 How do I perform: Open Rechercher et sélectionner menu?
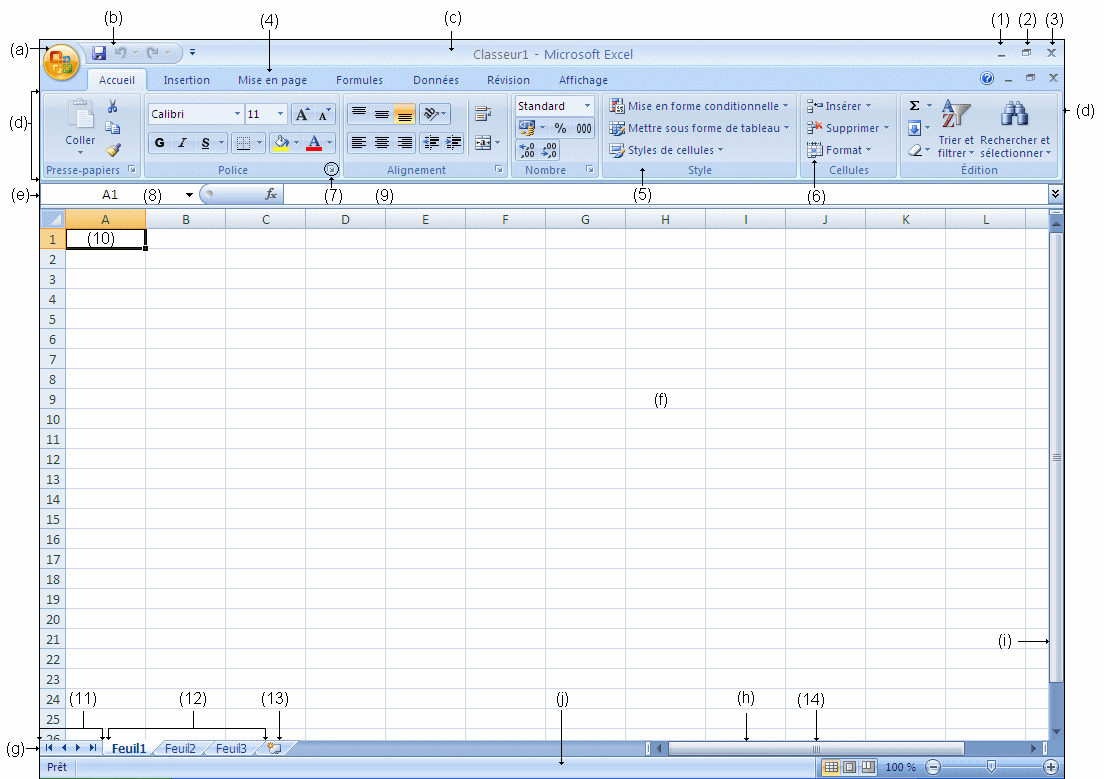coord(1015,128)
